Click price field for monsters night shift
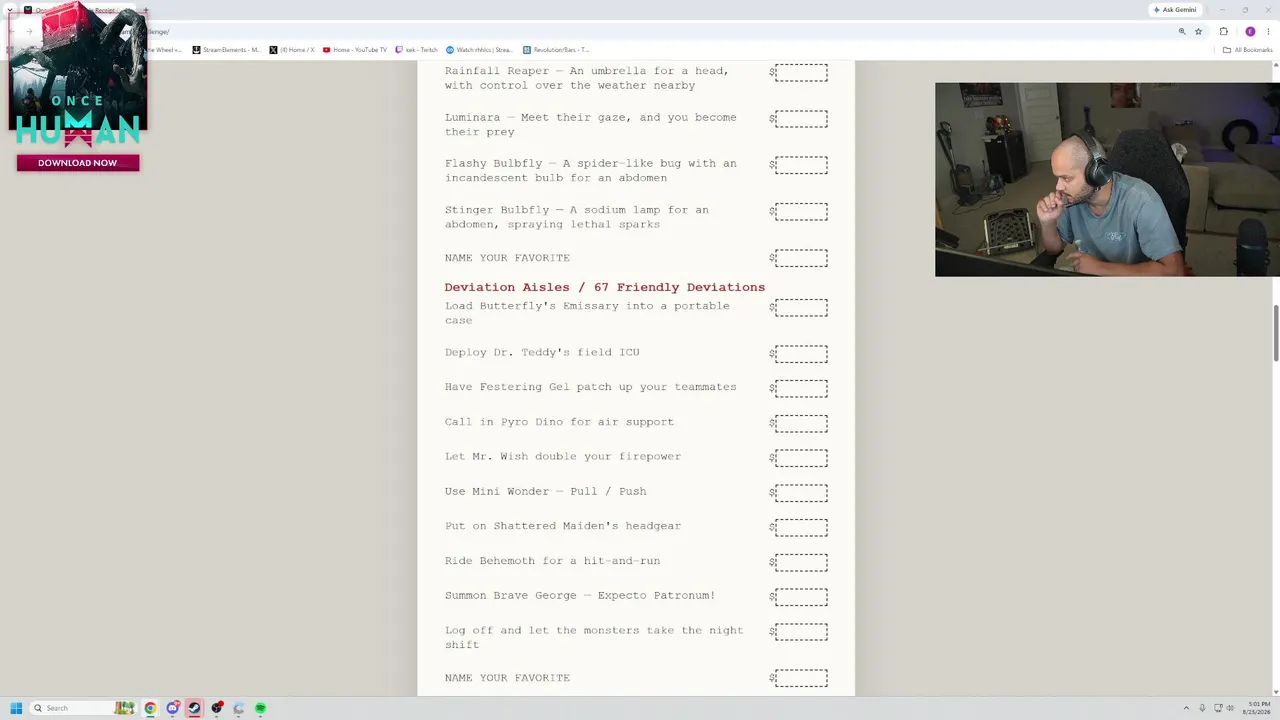This screenshot has width=1280, height=720. (801, 632)
